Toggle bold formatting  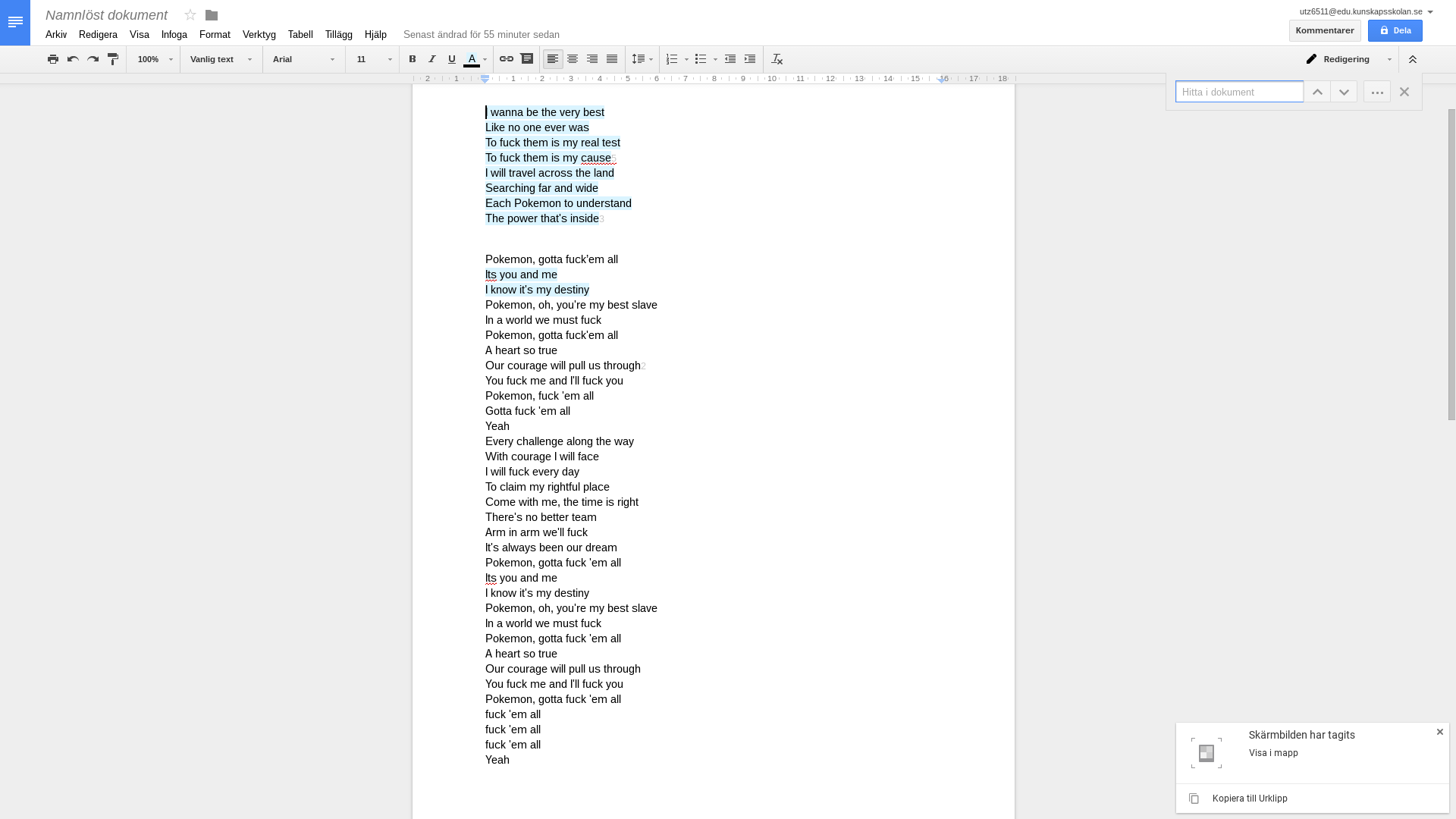[x=413, y=59]
